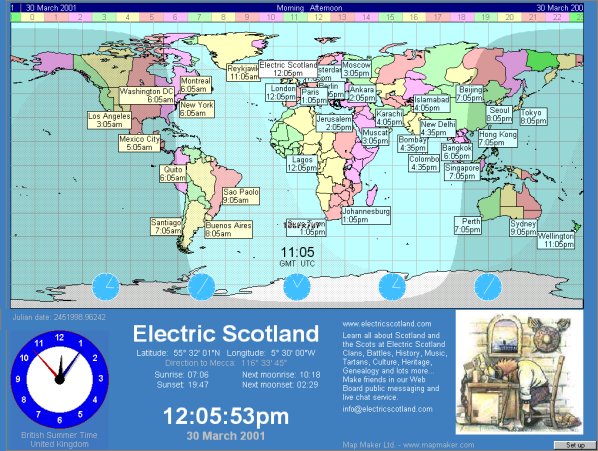Click the Morning label in the top bar

pyautogui.click(x=290, y=8)
